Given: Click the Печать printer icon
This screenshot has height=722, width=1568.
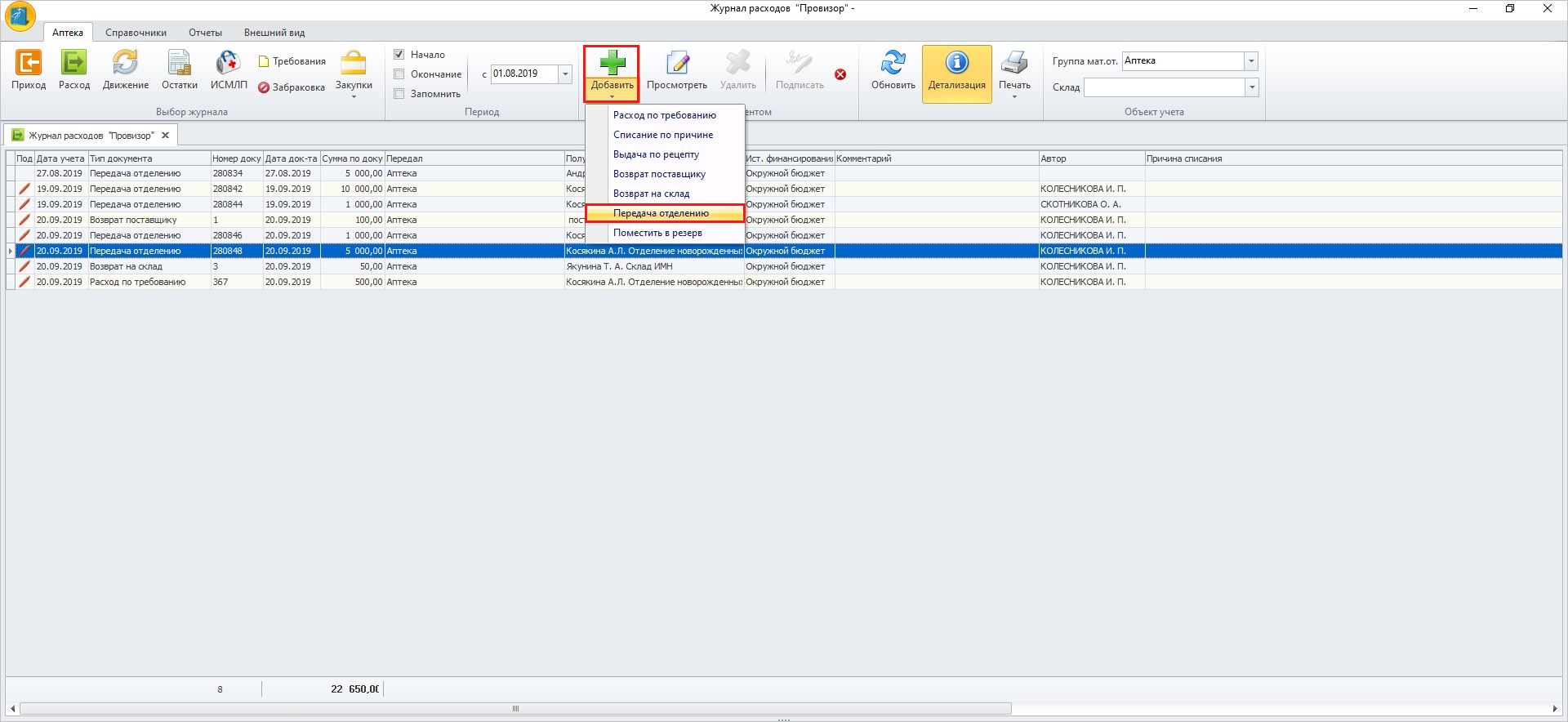Looking at the screenshot, I should 1014,64.
